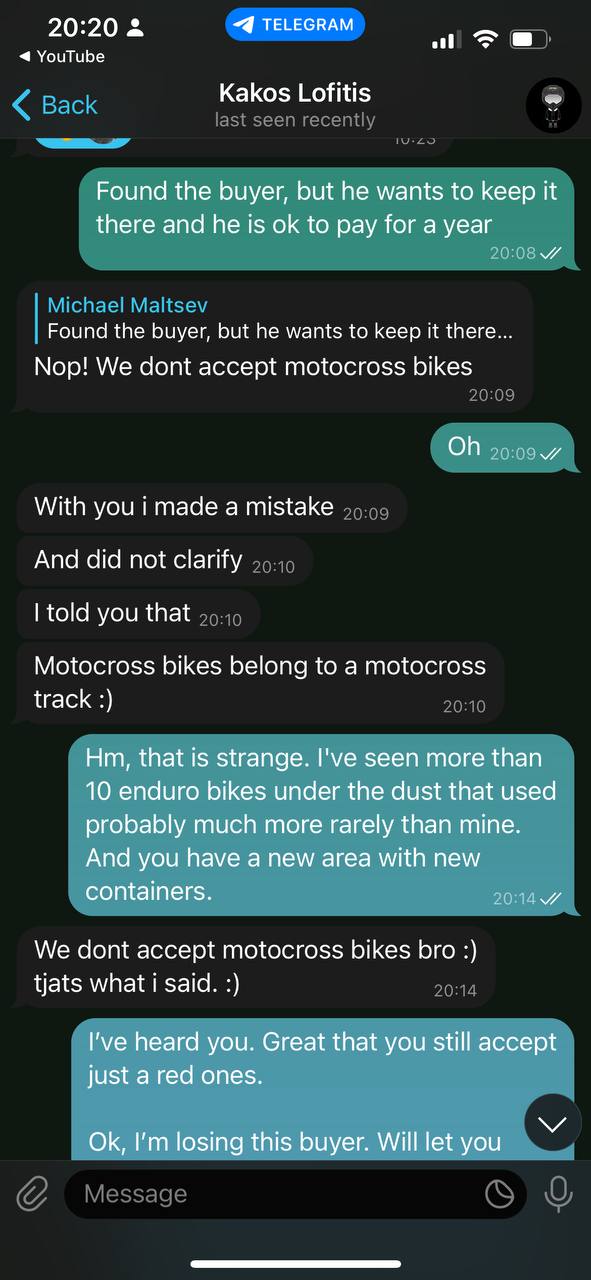Image resolution: width=591 pixels, height=1280 pixels.
Task: Tap the Back chevron button
Action: click(x=54, y=105)
